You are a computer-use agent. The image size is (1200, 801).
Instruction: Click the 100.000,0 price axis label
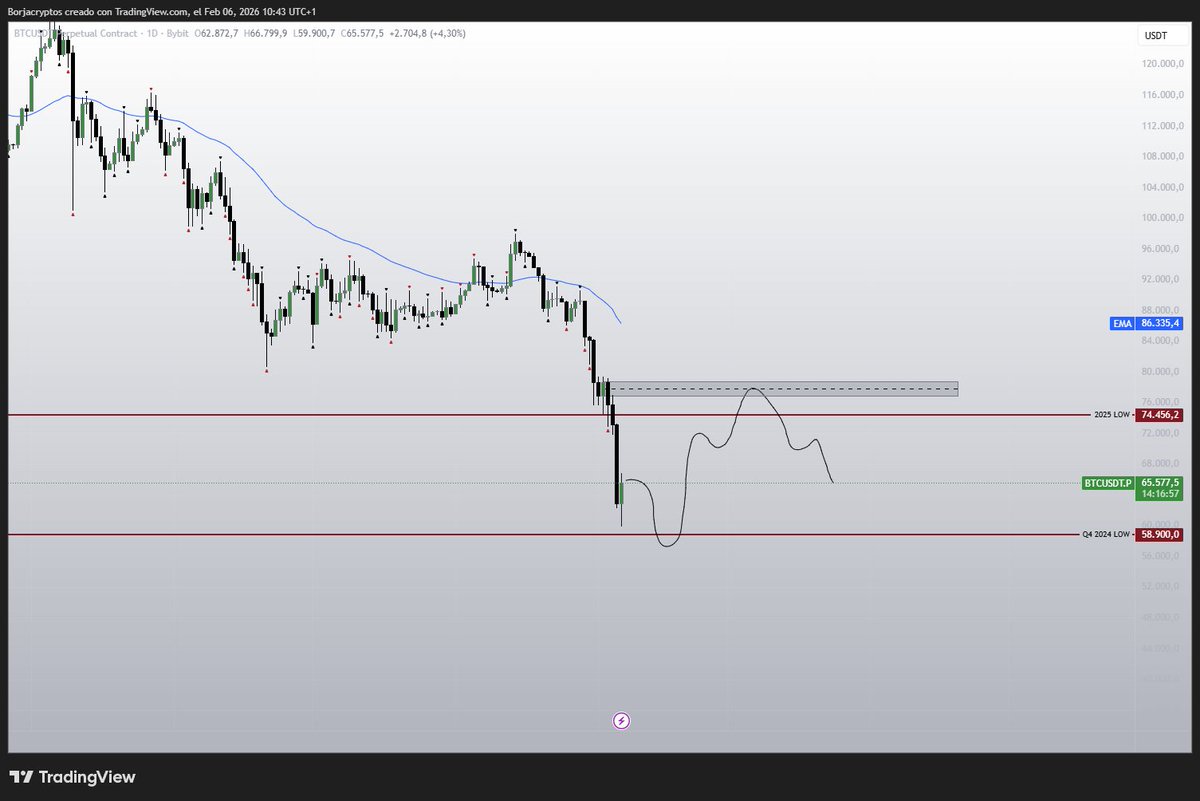coord(1162,218)
